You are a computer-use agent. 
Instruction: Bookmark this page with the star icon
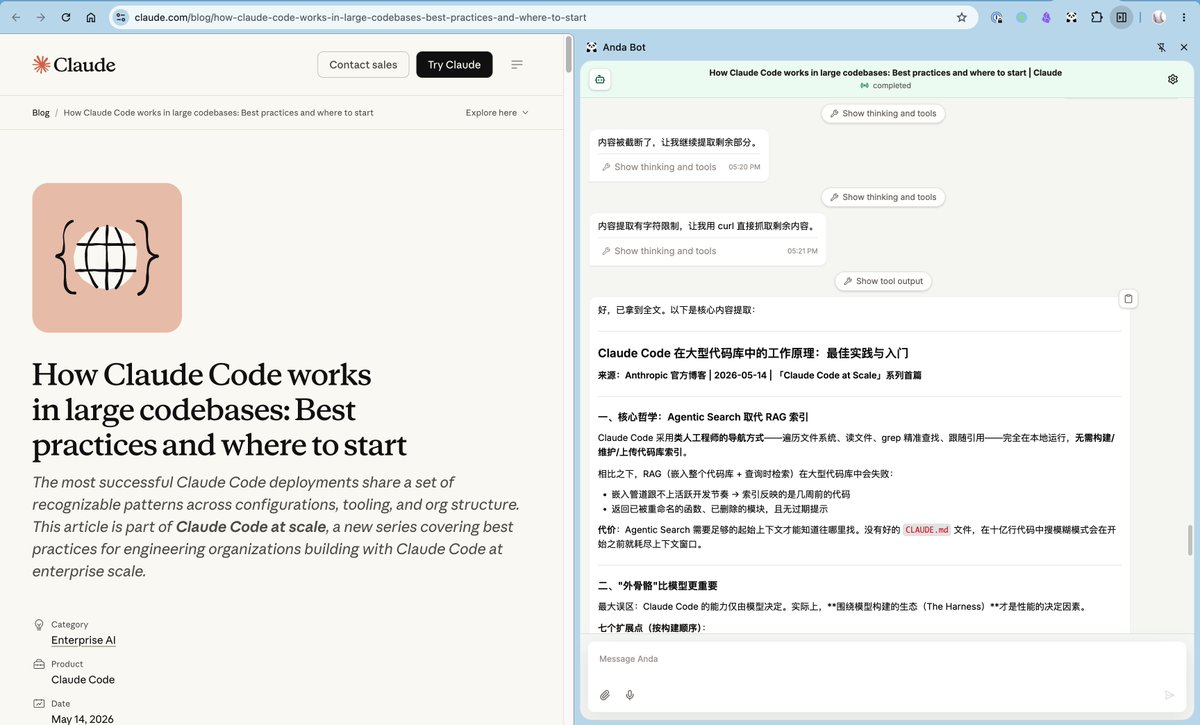coord(962,17)
